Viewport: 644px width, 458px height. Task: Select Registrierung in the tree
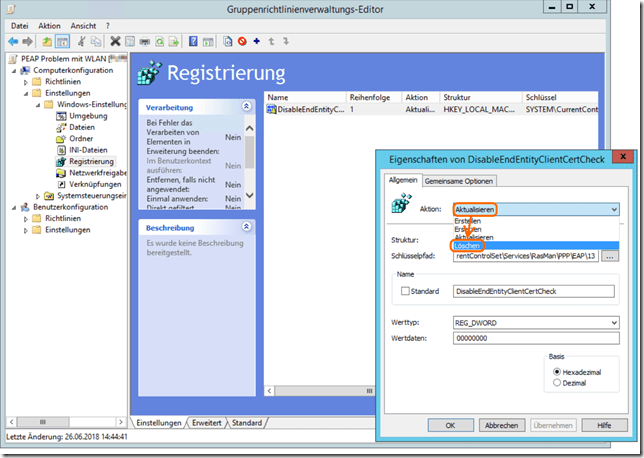(91, 161)
